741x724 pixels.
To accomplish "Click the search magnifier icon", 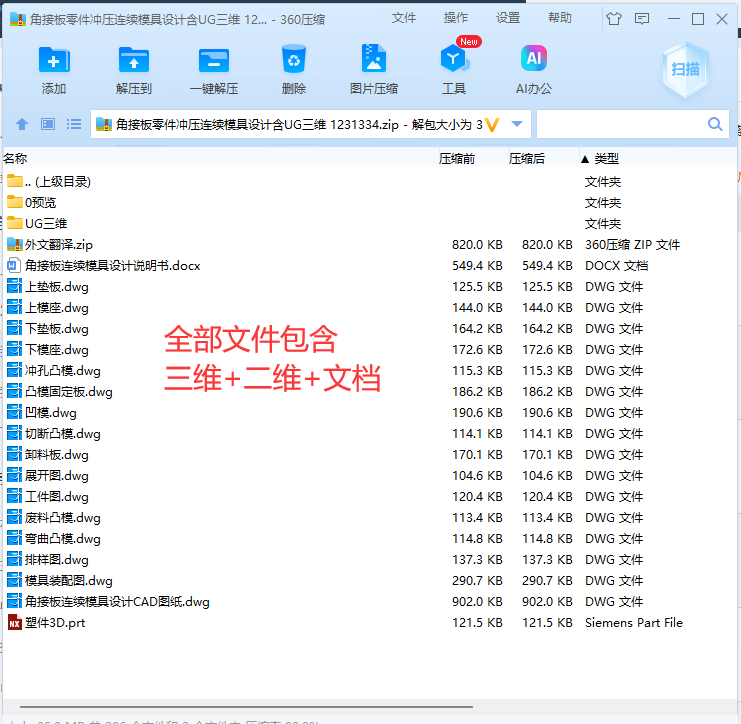I will (715, 124).
